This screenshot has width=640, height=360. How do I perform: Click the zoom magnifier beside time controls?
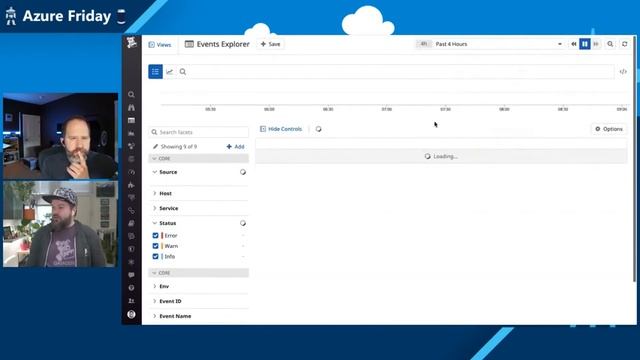610,44
